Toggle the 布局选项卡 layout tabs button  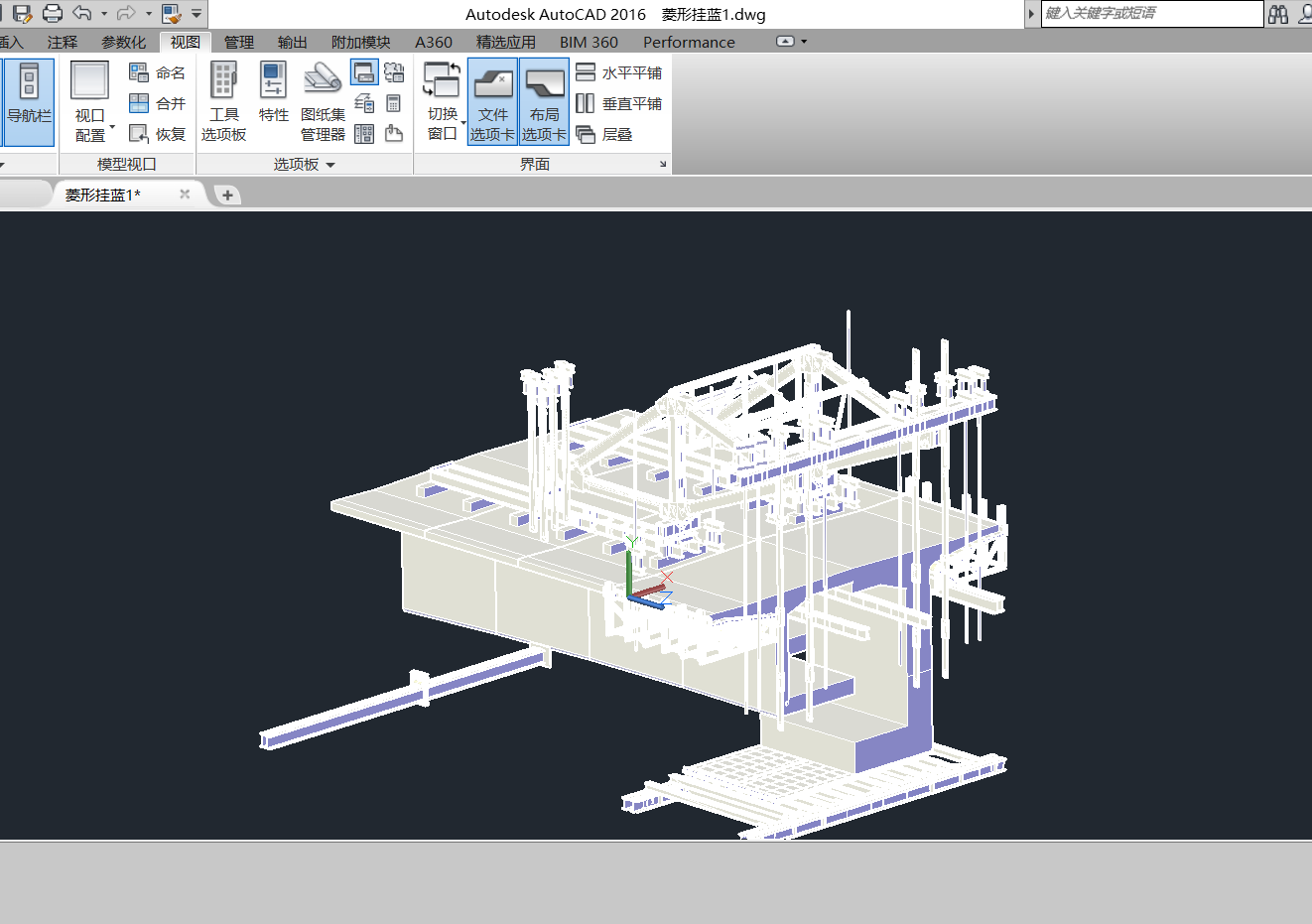coord(544,102)
